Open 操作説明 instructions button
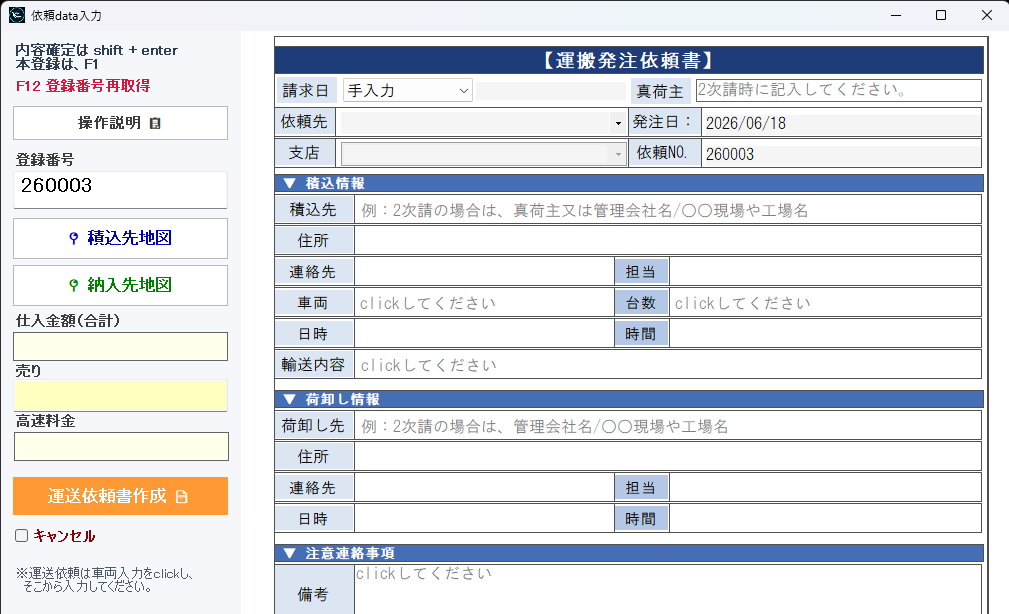1009x614 pixels. coord(120,123)
